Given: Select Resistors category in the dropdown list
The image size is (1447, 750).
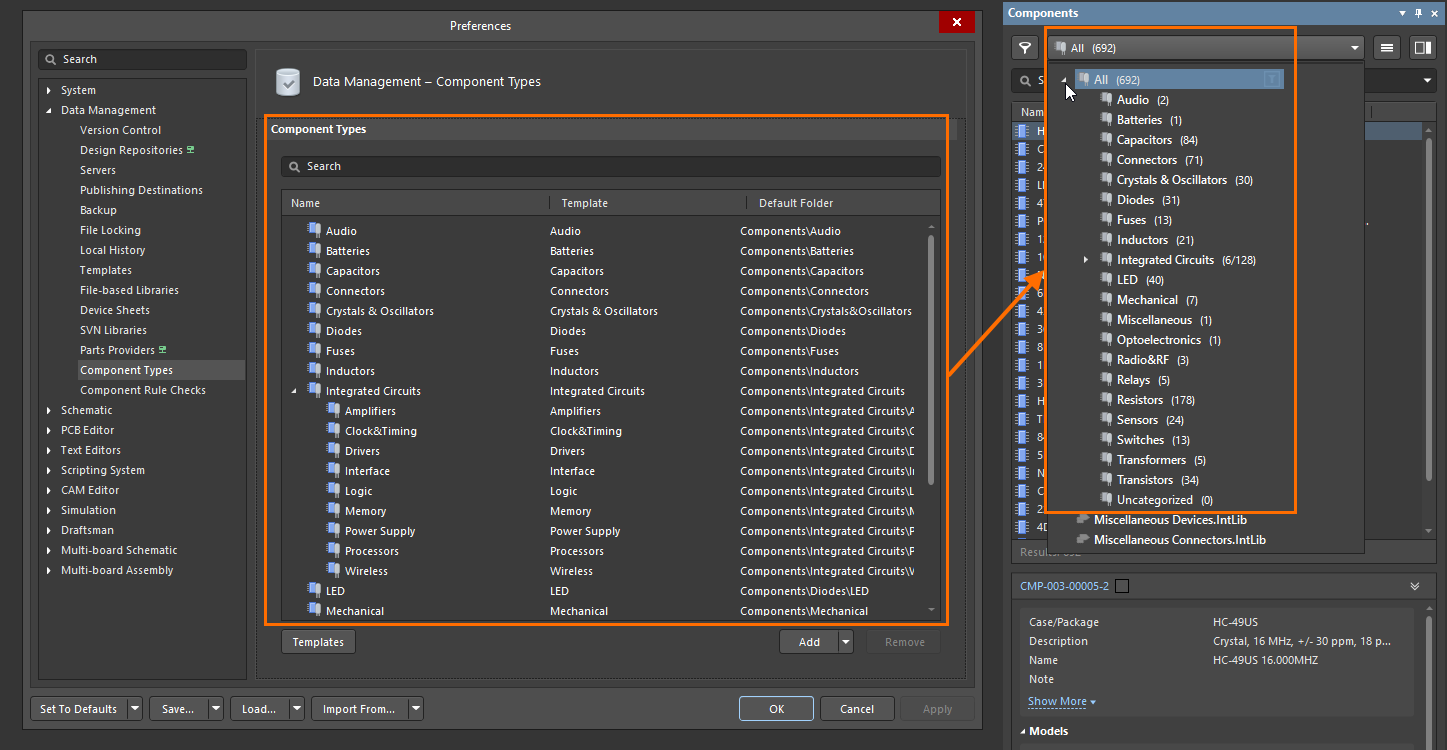Looking at the screenshot, I should point(1141,400).
